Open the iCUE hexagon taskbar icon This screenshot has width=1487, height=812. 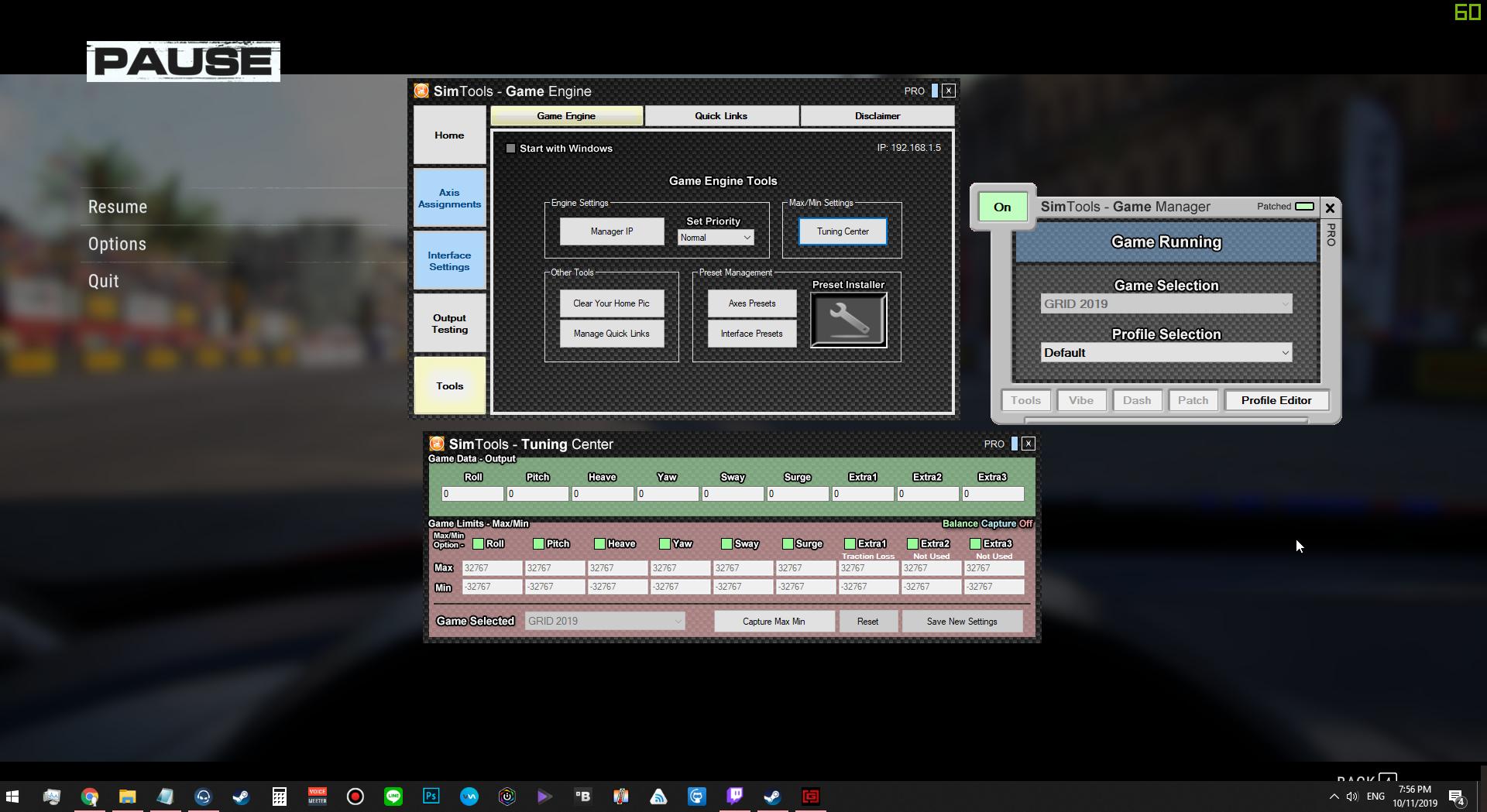[507, 796]
